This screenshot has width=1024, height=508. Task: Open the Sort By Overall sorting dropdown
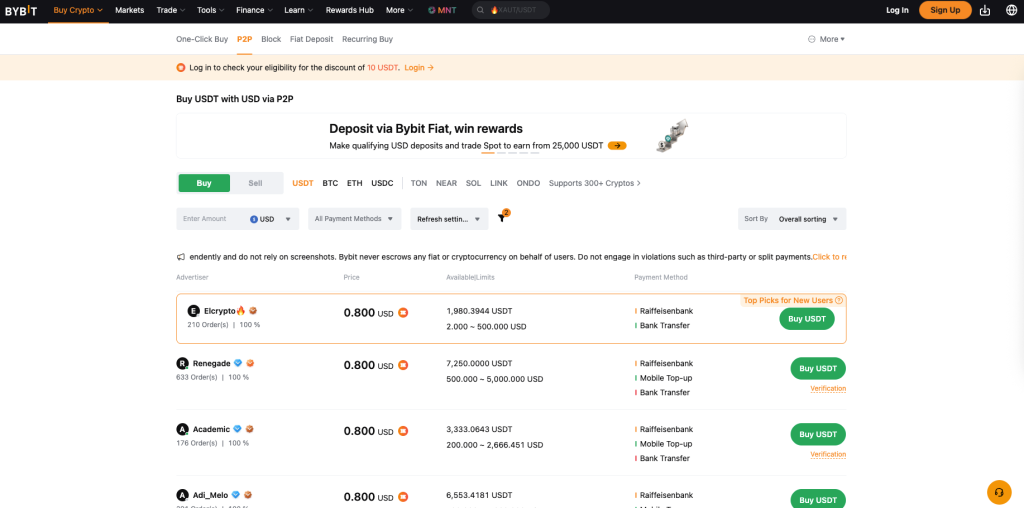pyautogui.click(x=792, y=219)
